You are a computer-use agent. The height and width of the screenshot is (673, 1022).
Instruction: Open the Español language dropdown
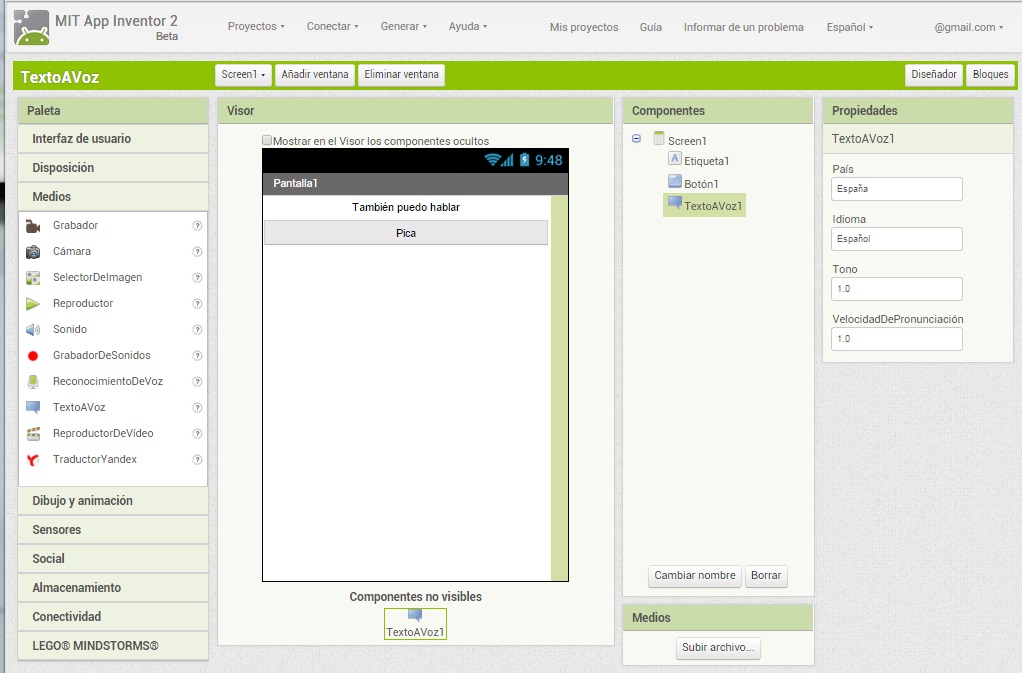tap(849, 27)
